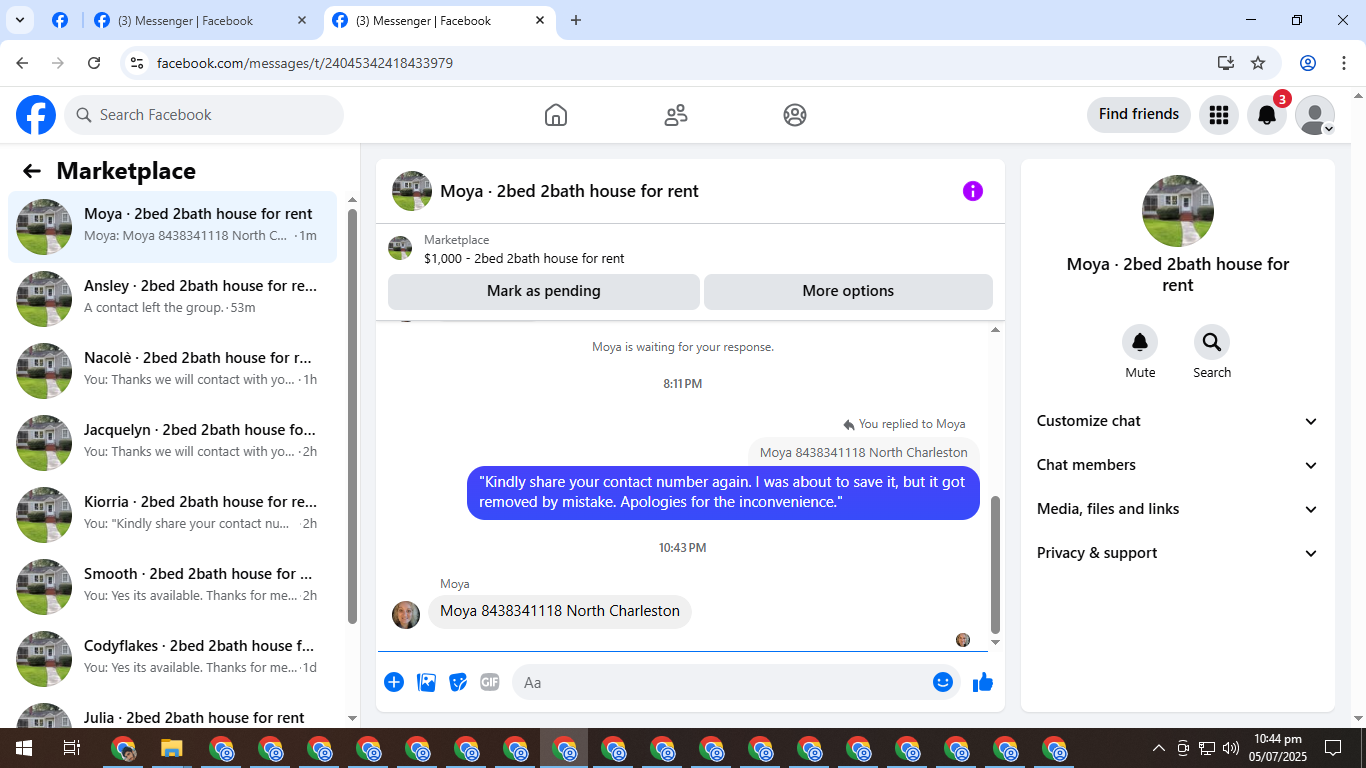Image resolution: width=1366 pixels, height=768 pixels.
Task: Open a new browser tab
Action: pyautogui.click(x=576, y=20)
